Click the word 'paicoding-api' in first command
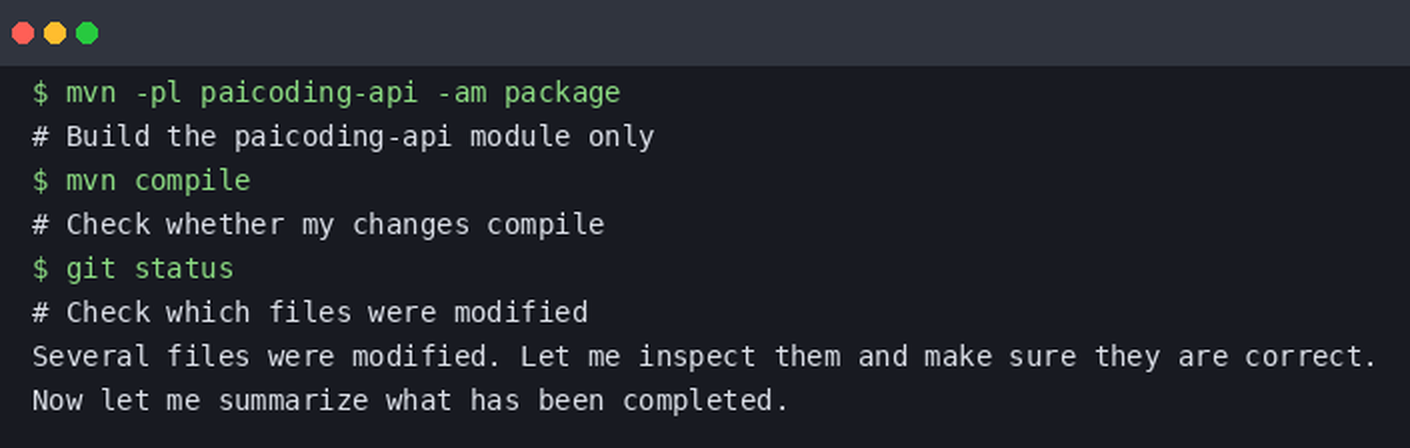The height and width of the screenshot is (448, 1410). pos(310,94)
